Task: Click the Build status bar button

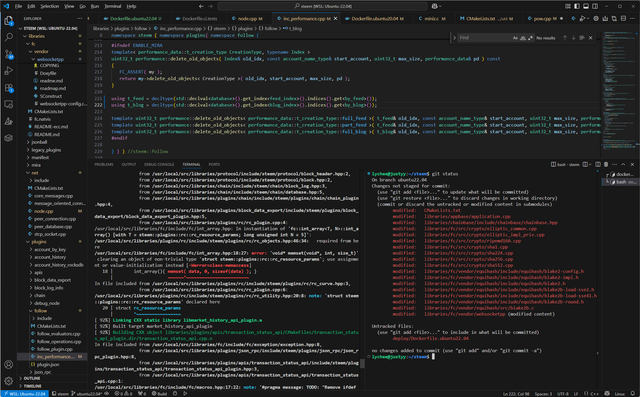Action: point(160,394)
